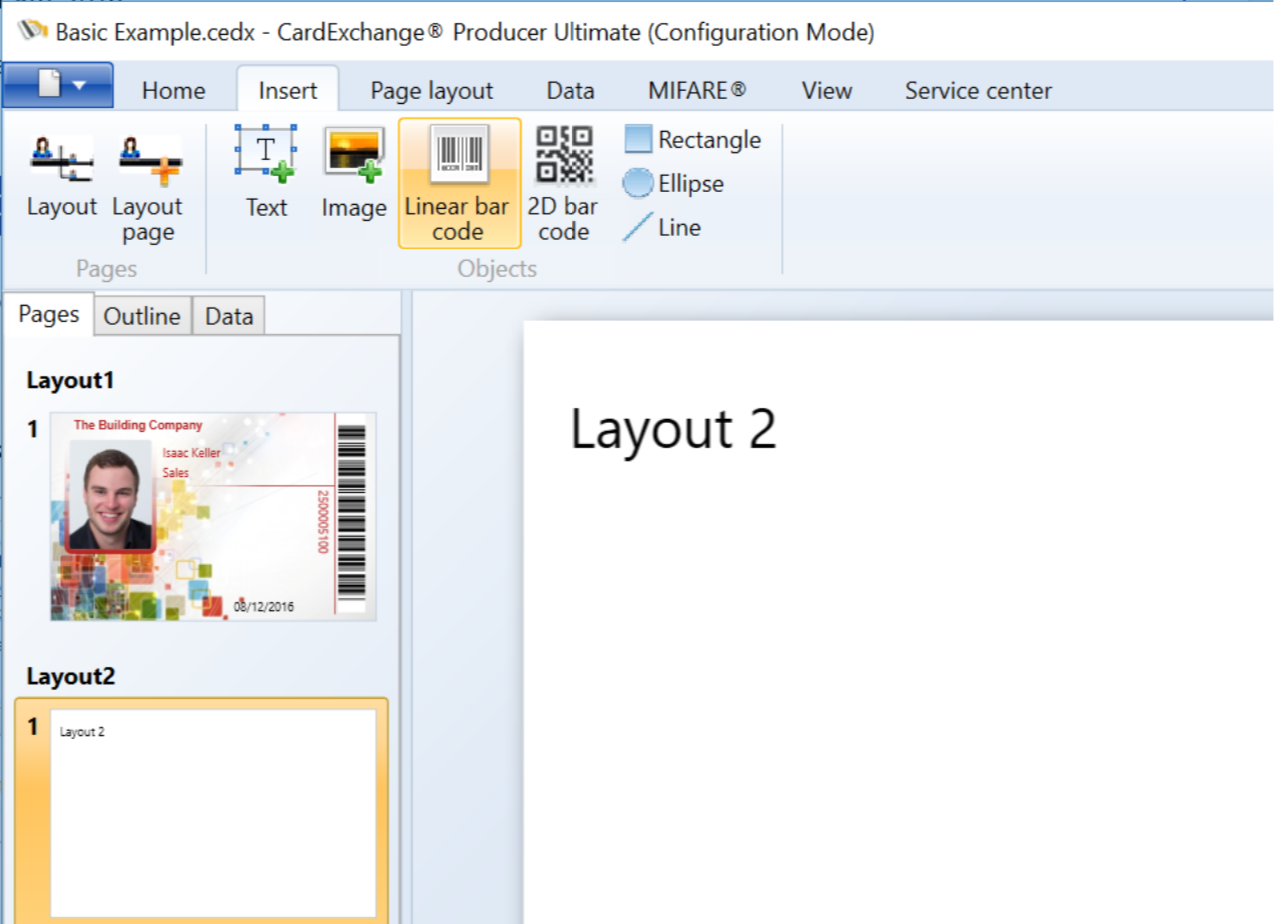The image size is (1274, 924).
Task: Open the Data panel tab
Action: pyautogui.click(x=228, y=315)
